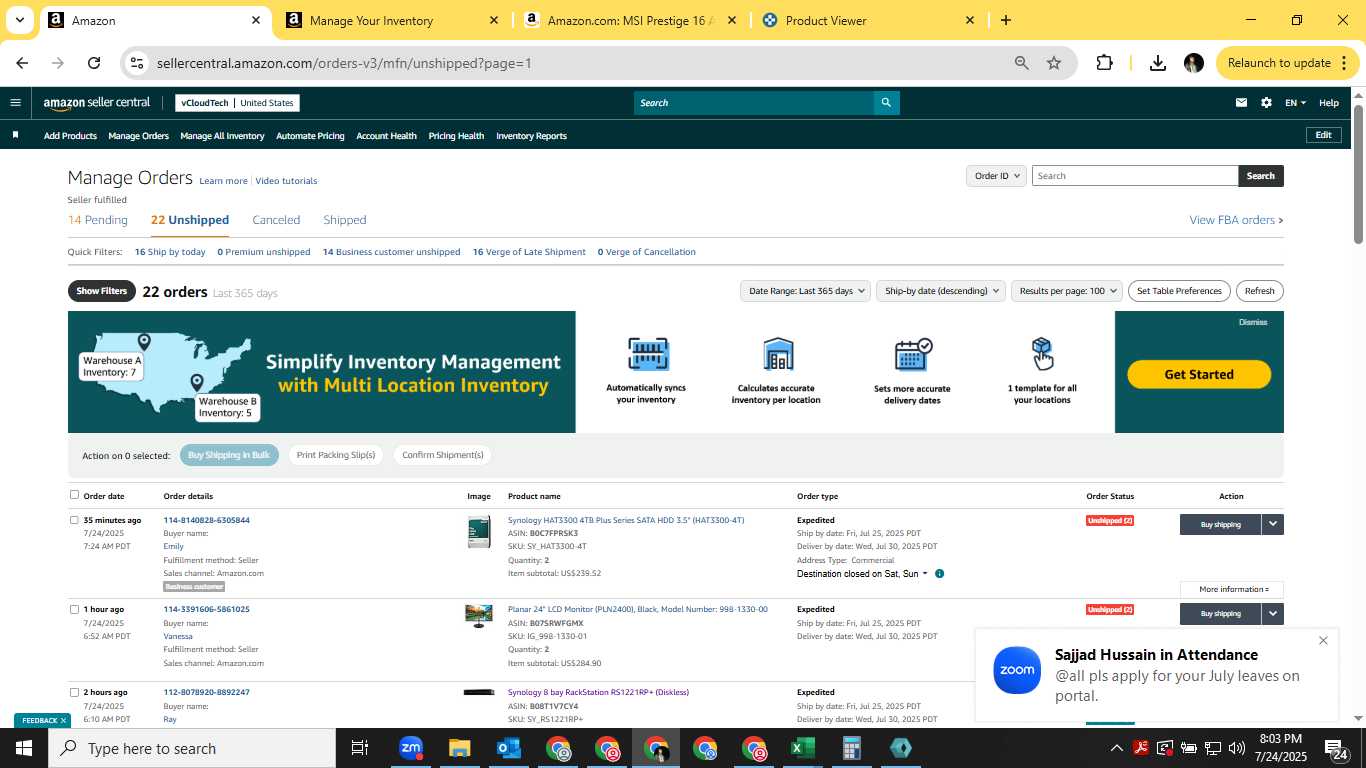Image resolution: width=1366 pixels, height=768 pixels.
Task: Open Chrome's three-dot menu
Action: 1342,63
